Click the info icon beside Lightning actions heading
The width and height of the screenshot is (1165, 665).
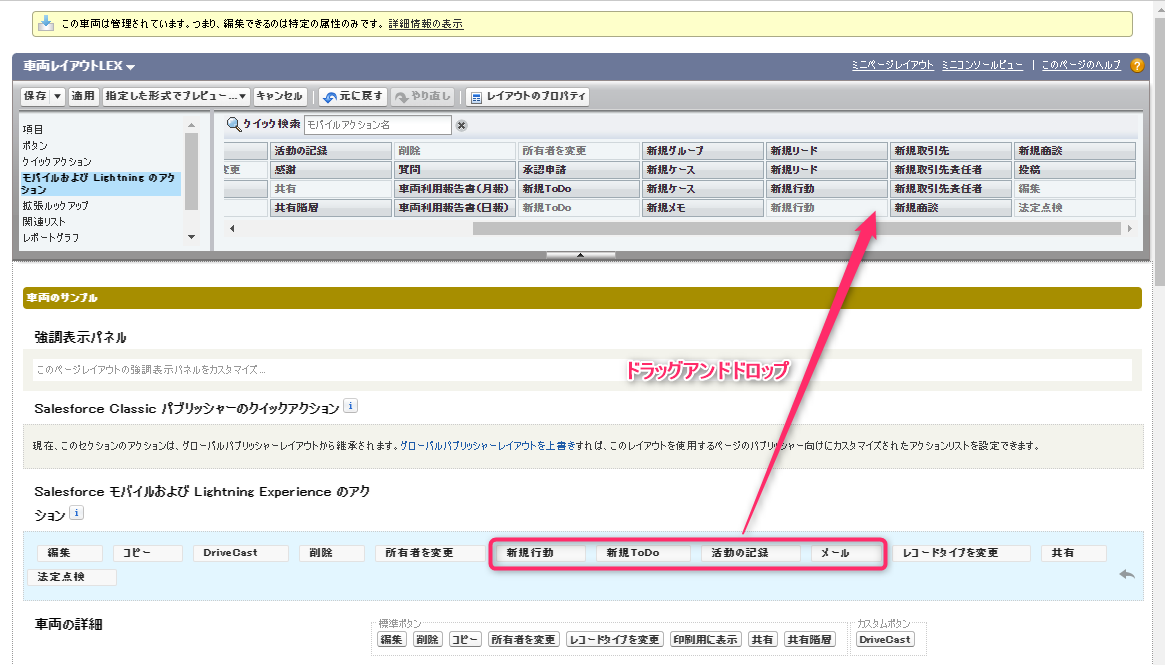[x=77, y=513]
